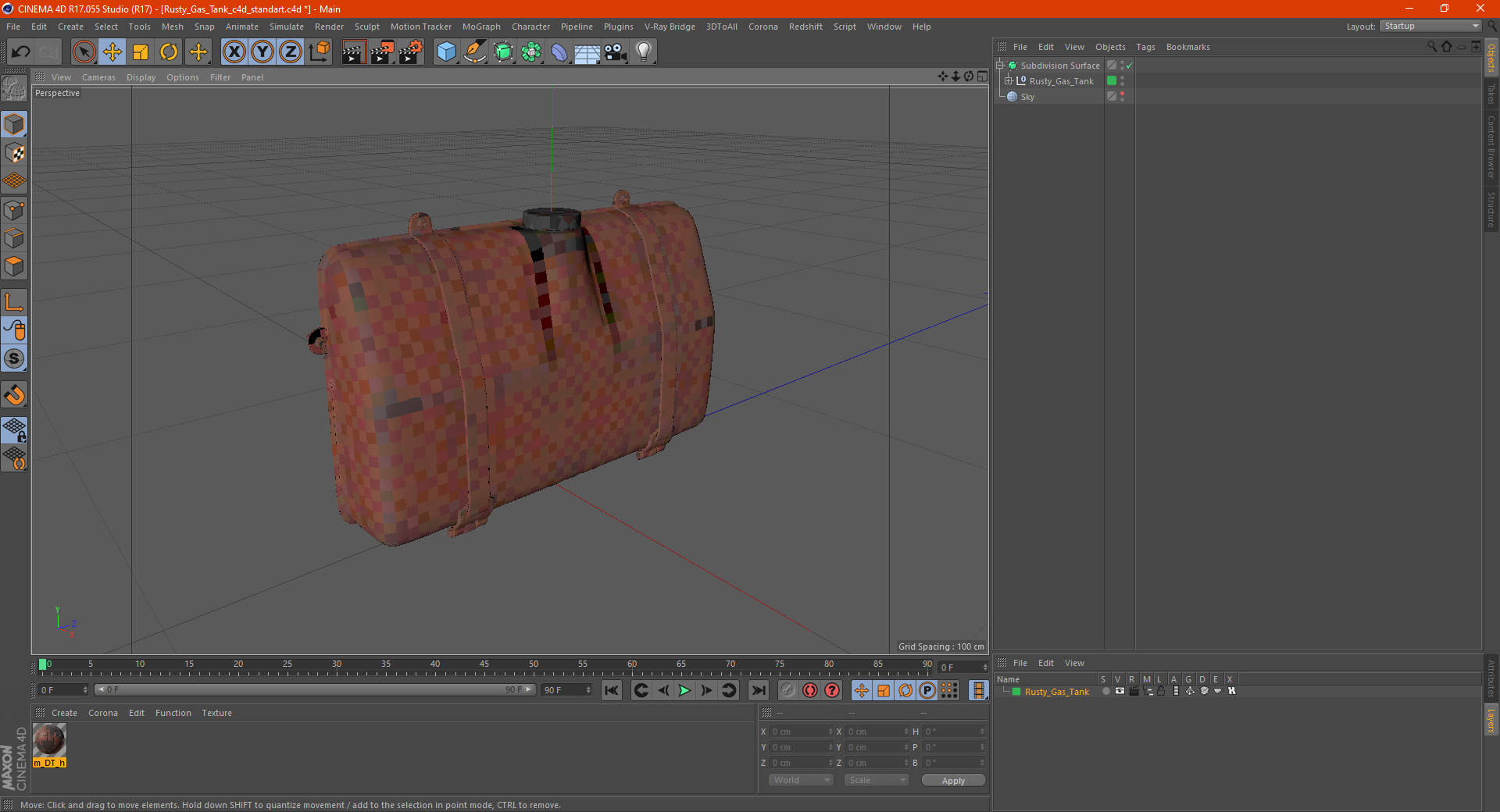Open the Deformer objects icon
Screen dimensions: 1500x812
coord(559,52)
